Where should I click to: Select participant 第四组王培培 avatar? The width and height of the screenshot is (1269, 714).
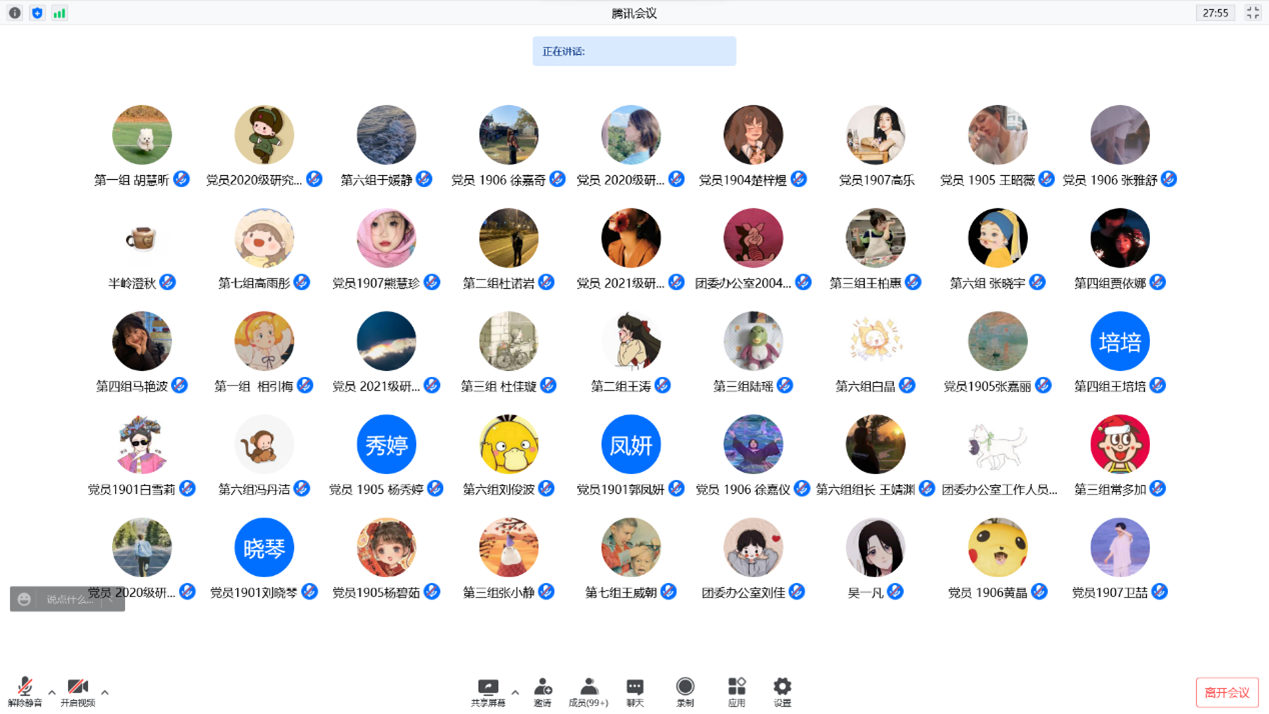tap(1119, 342)
